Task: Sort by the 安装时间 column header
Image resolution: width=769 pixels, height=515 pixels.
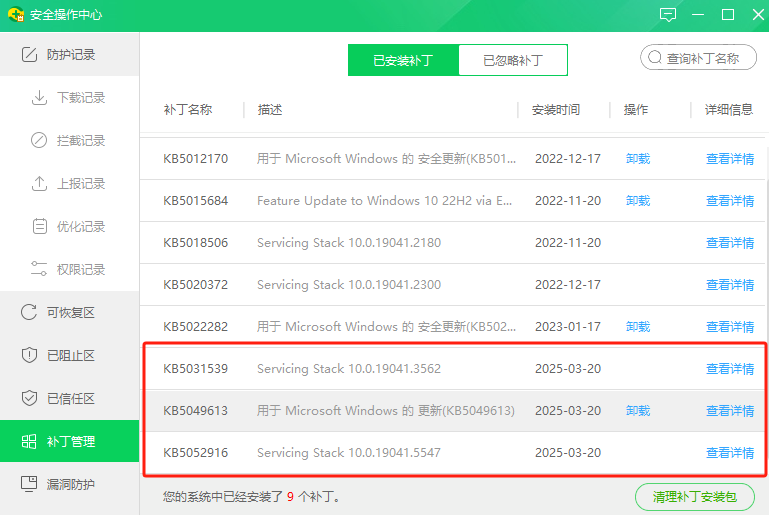Action: click(556, 110)
